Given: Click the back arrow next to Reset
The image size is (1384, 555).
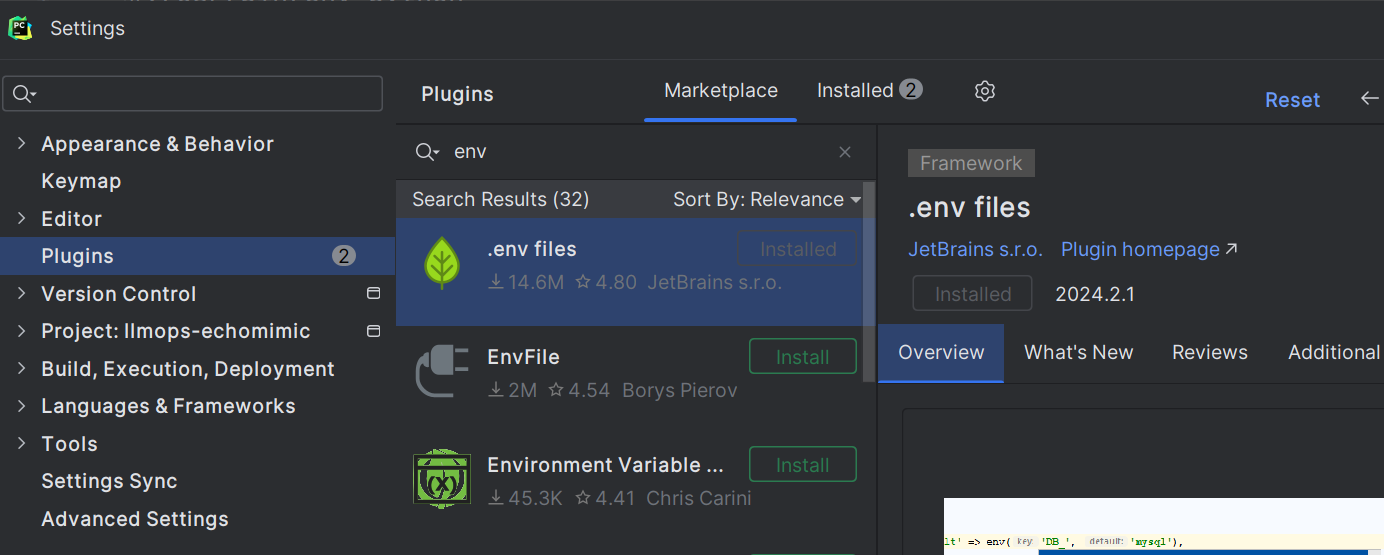Looking at the screenshot, I should (x=1369, y=98).
